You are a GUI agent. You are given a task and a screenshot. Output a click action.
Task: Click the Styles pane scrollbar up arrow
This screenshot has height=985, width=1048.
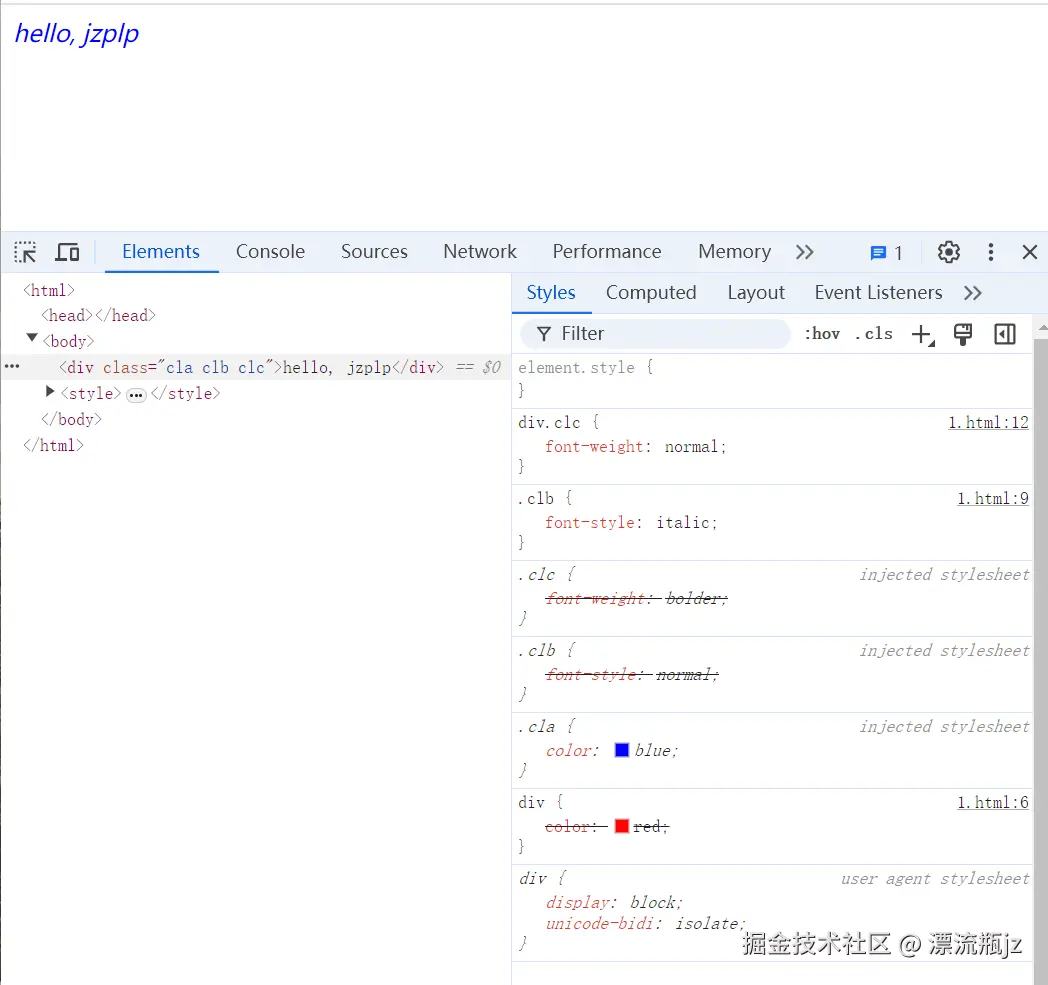[x=1042, y=329]
